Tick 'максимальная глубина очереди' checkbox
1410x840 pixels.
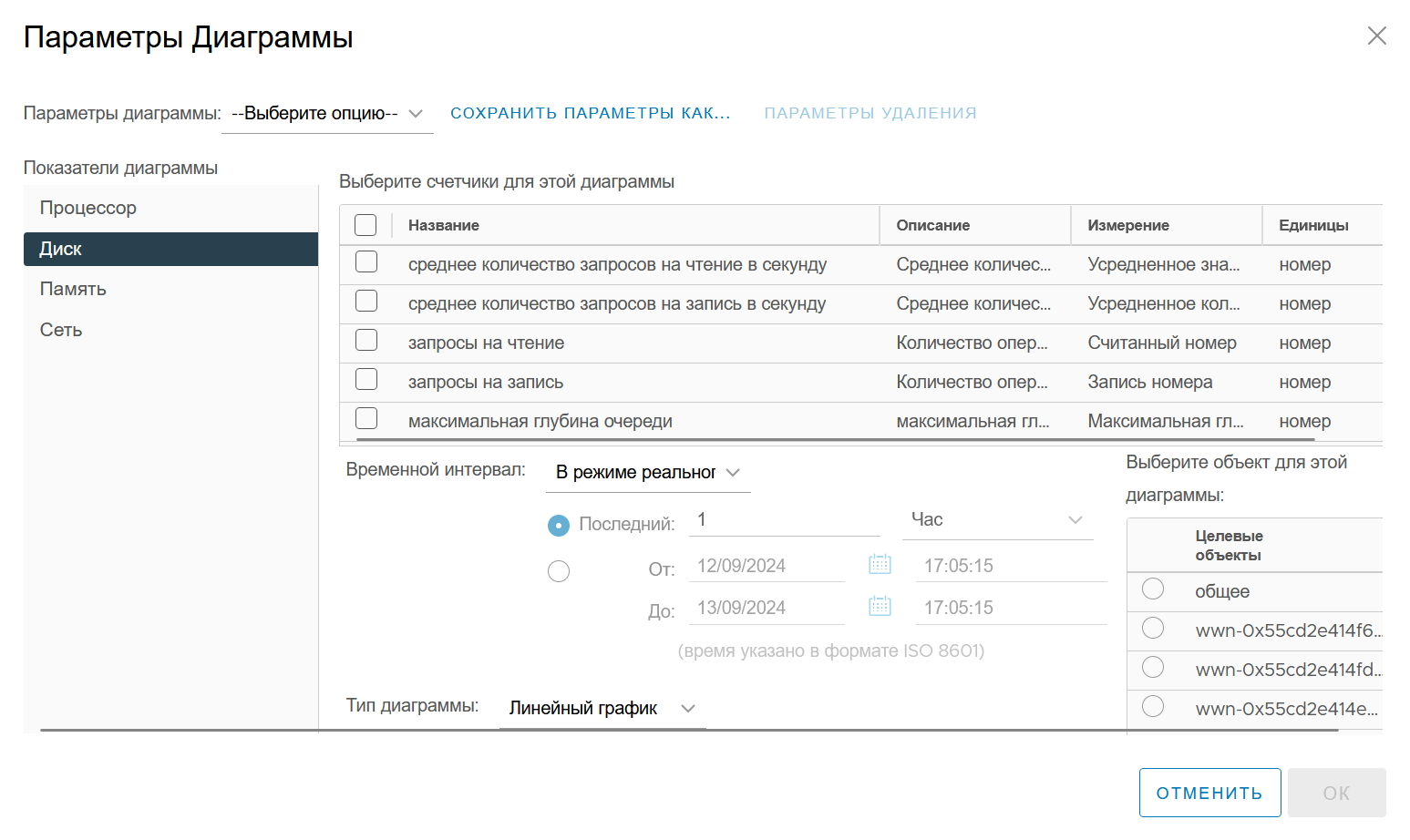pyautogui.click(x=366, y=419)
